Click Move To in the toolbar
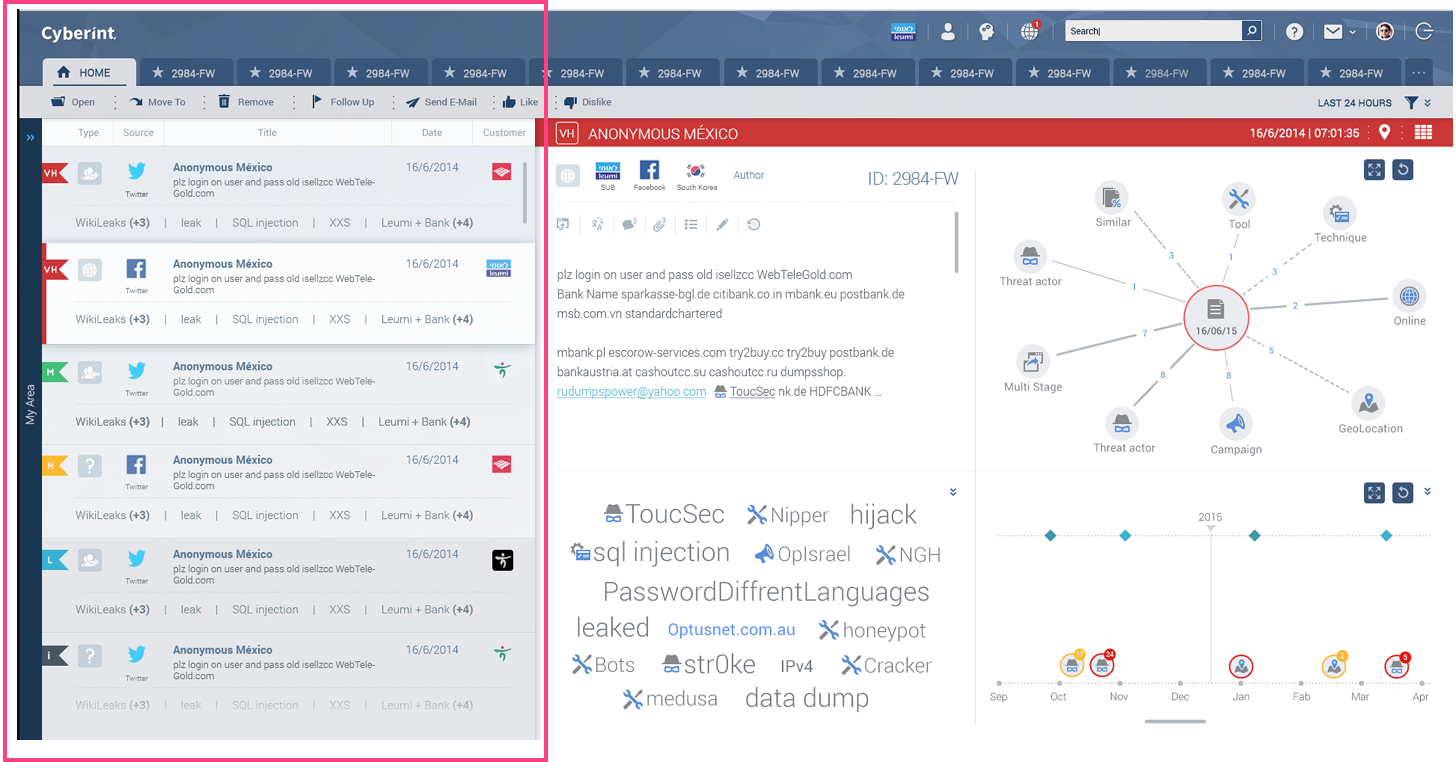The image size is (1456, 762). tap(157, 102)
